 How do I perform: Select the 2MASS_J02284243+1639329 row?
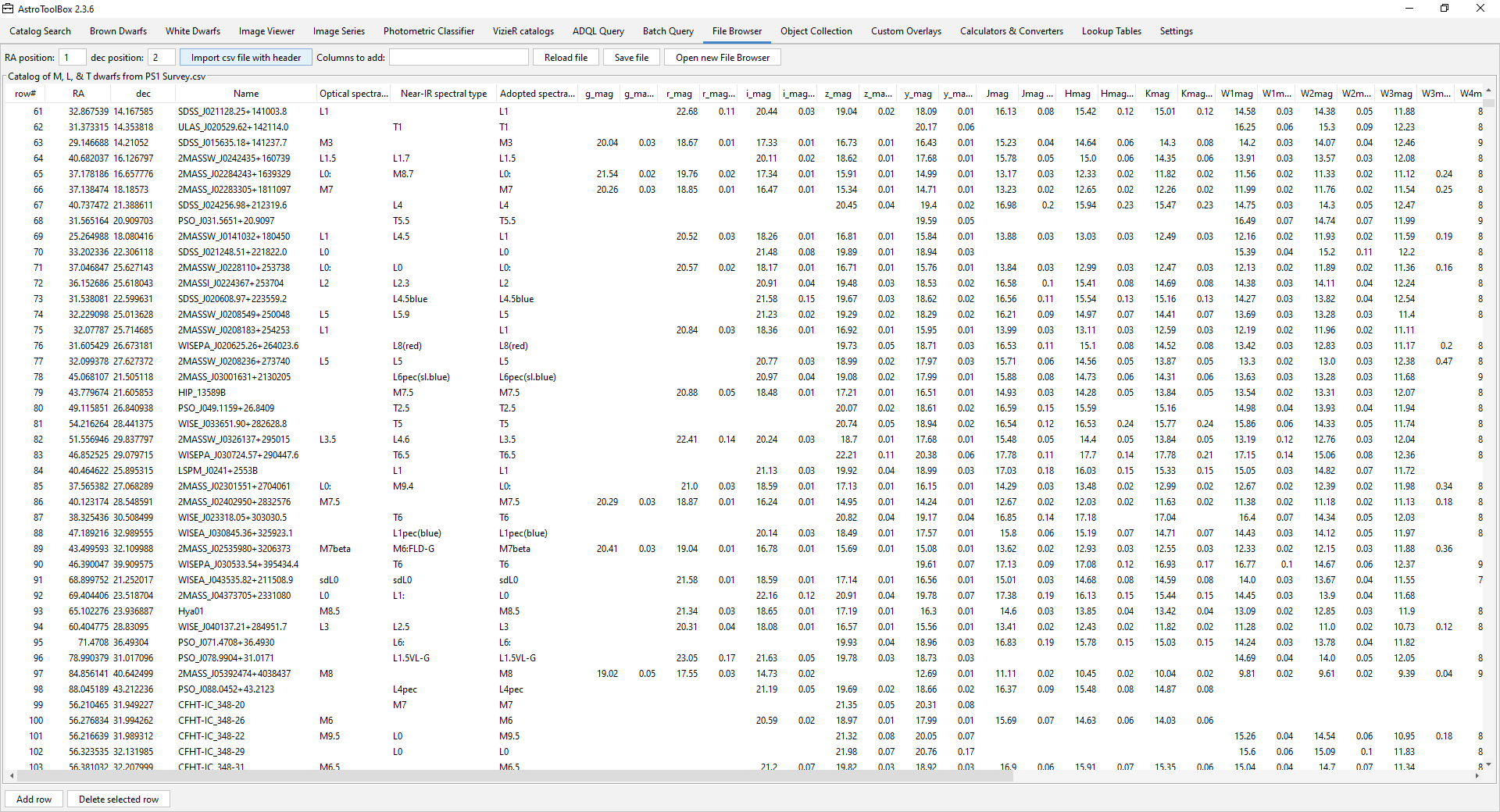click(x=744, y=174)
